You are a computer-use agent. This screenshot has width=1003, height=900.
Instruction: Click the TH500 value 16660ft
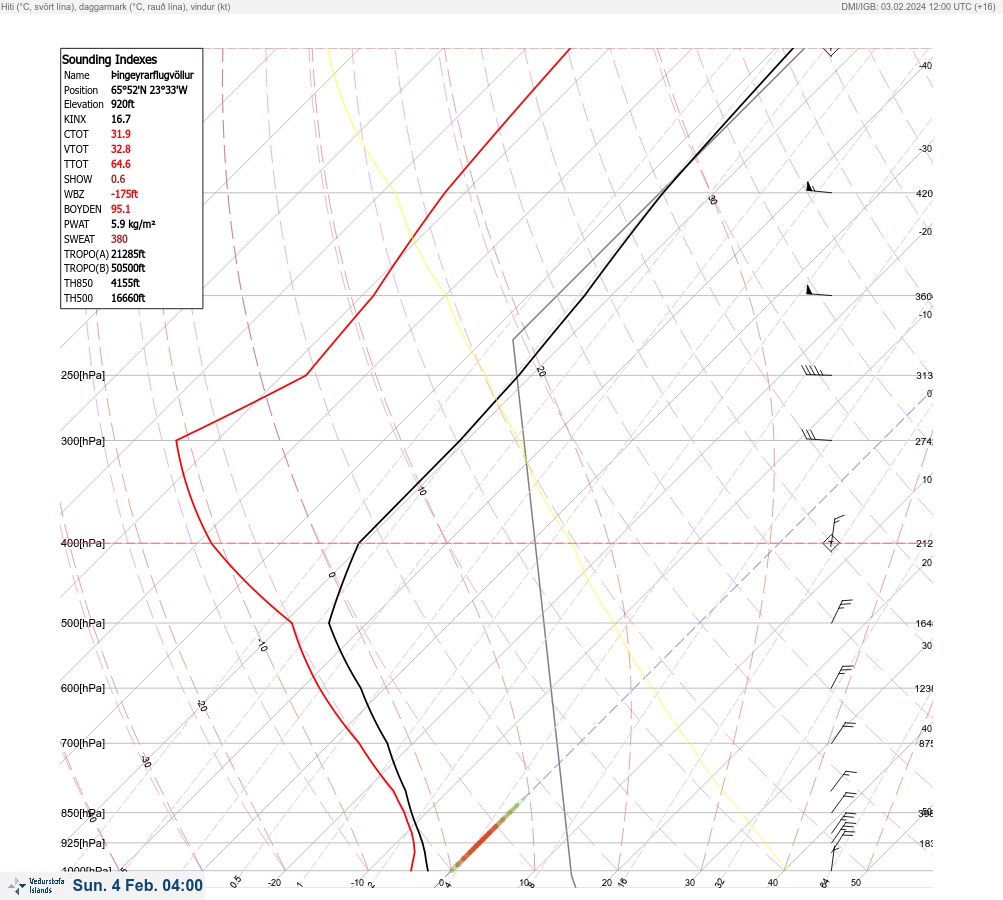click(129, 298)
